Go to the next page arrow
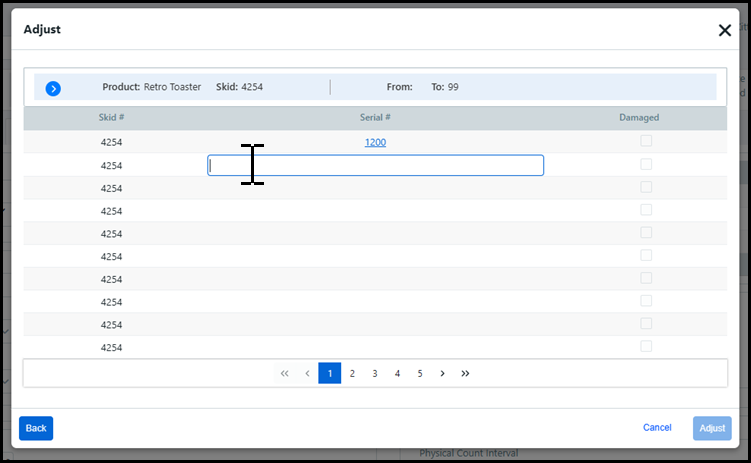This screenshot has height=463, width=751. (442, 373)
